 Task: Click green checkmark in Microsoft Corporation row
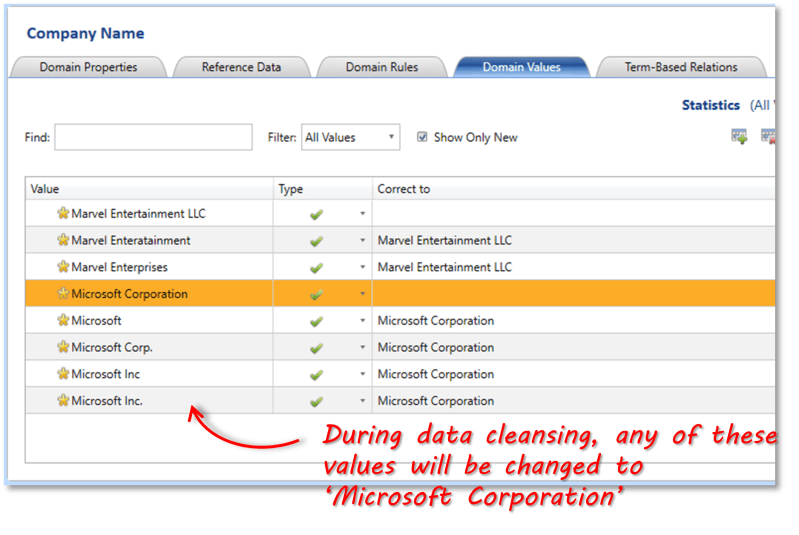click(316, 295)
